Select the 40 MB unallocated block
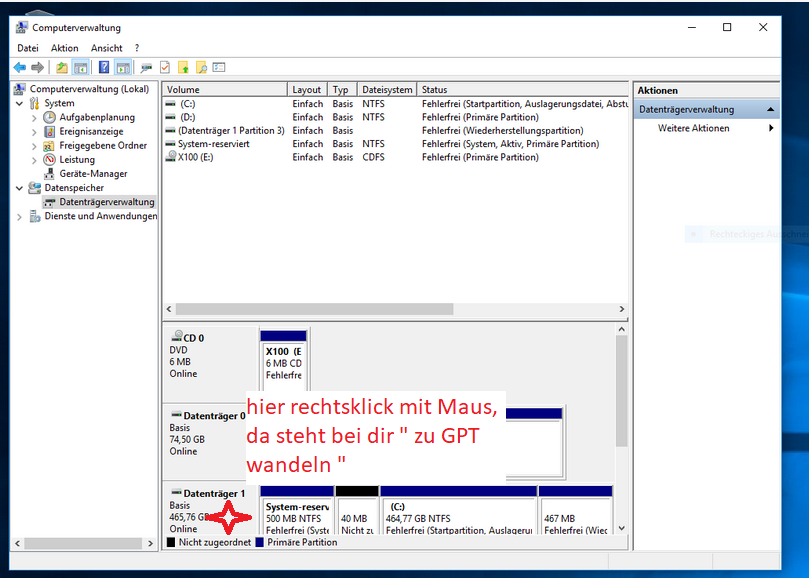The width and height of the screenshot is (809, 578). point(357,511)
